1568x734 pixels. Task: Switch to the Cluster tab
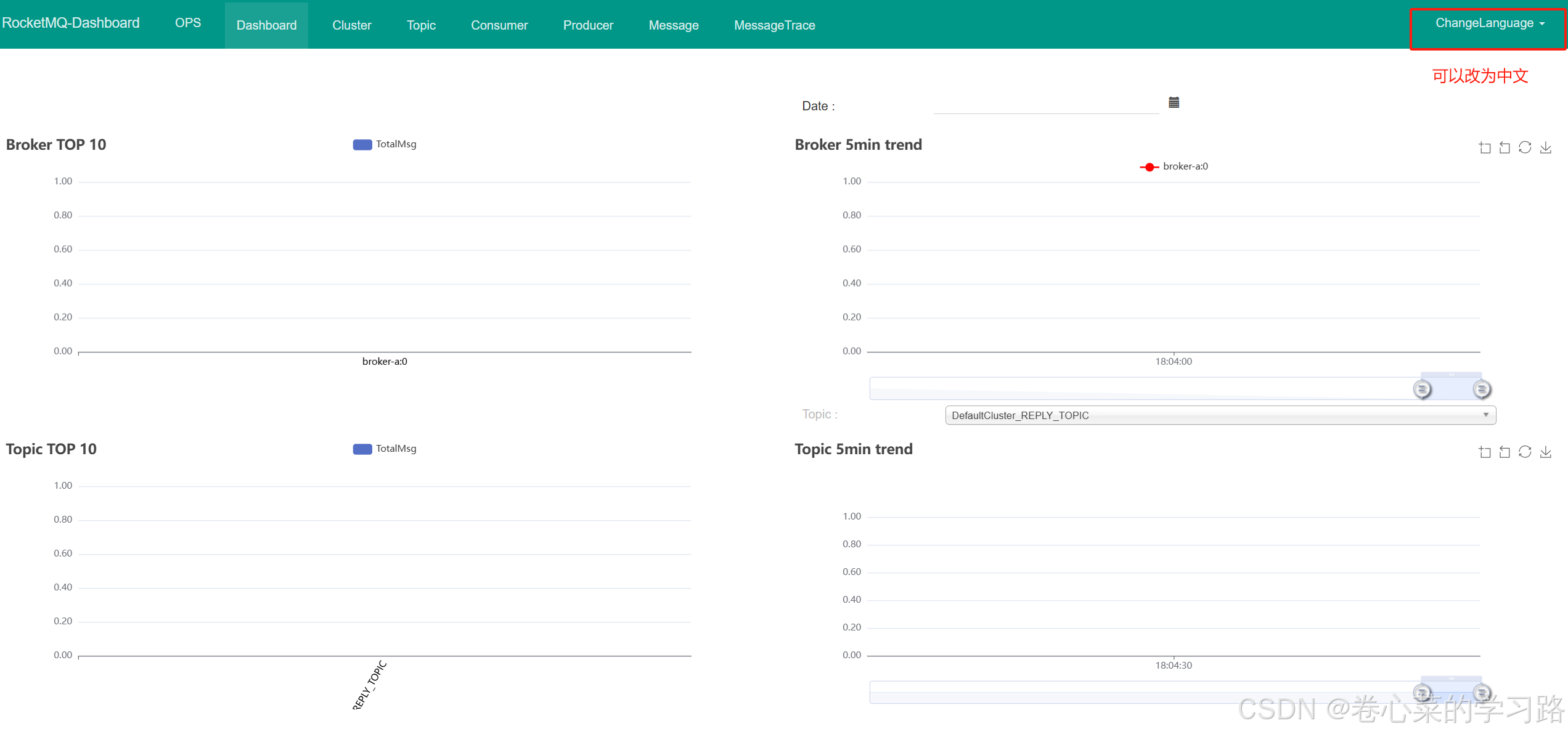click(x=351, y=25)
